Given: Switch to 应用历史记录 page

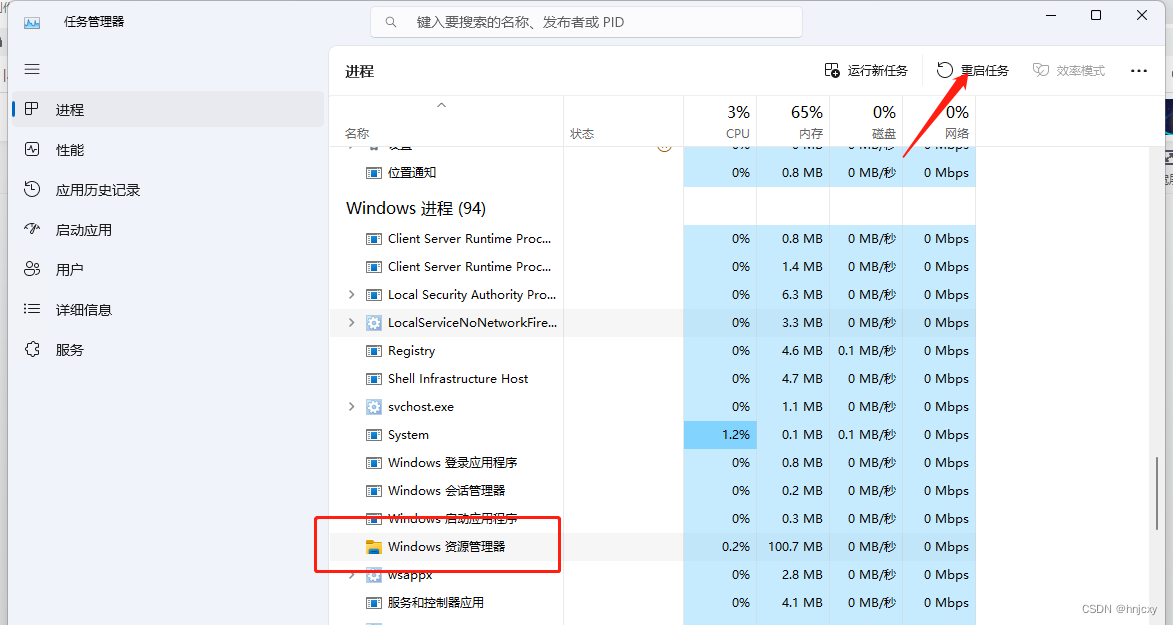Looking at the screenshot, I should [168, 189].
